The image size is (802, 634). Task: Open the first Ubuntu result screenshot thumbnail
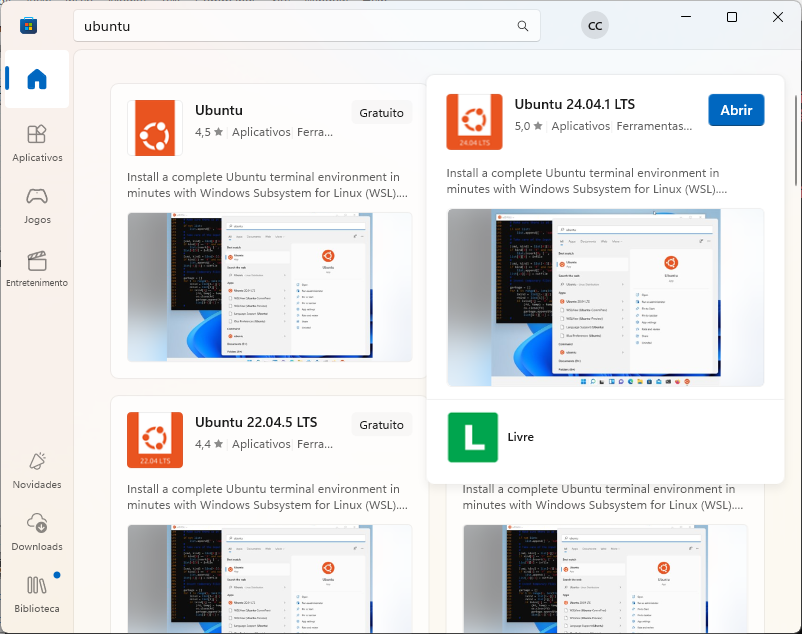click(x=269, y=286)
